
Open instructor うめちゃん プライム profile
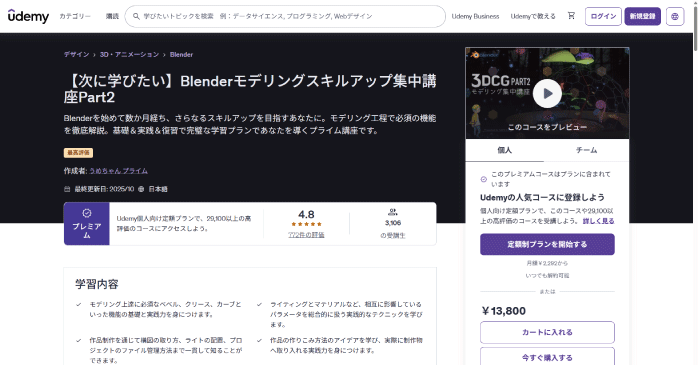[118, 170]
